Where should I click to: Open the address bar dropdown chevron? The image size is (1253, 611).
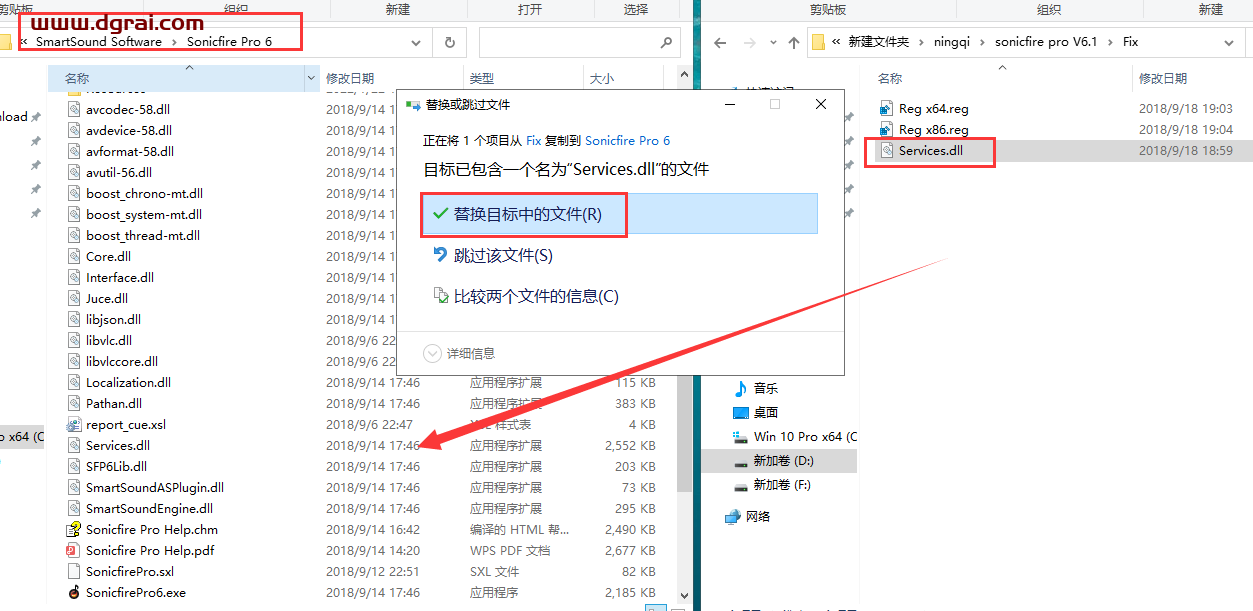[x=416, y=42]
